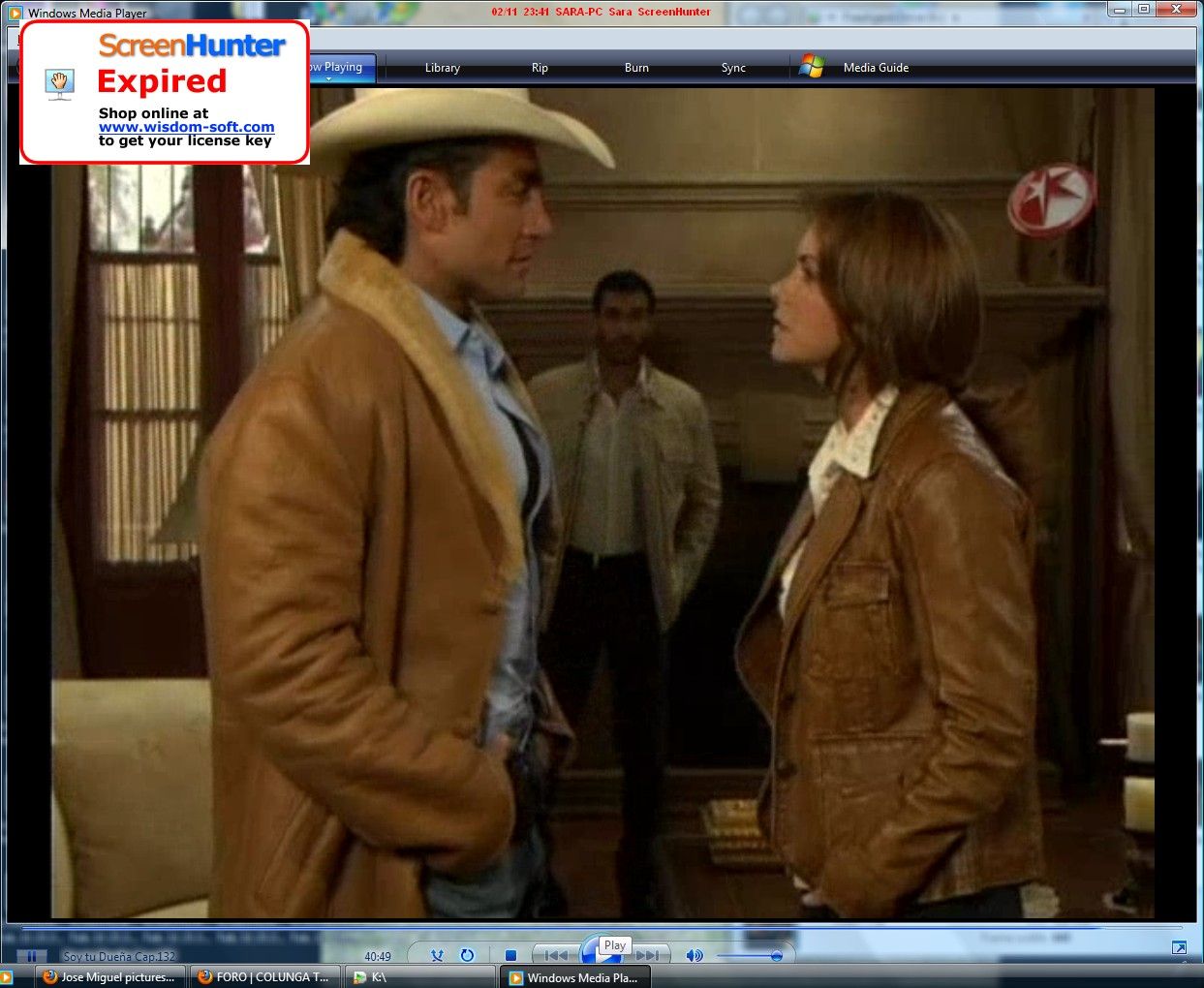
Task: Skip to the next track
Action: [x=648, y=956]
